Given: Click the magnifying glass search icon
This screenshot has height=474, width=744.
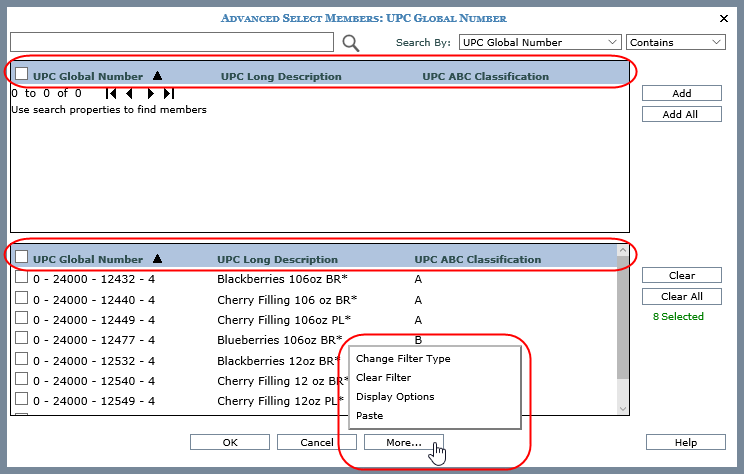Looking at the screenshot, I should [x=351, y=43].
